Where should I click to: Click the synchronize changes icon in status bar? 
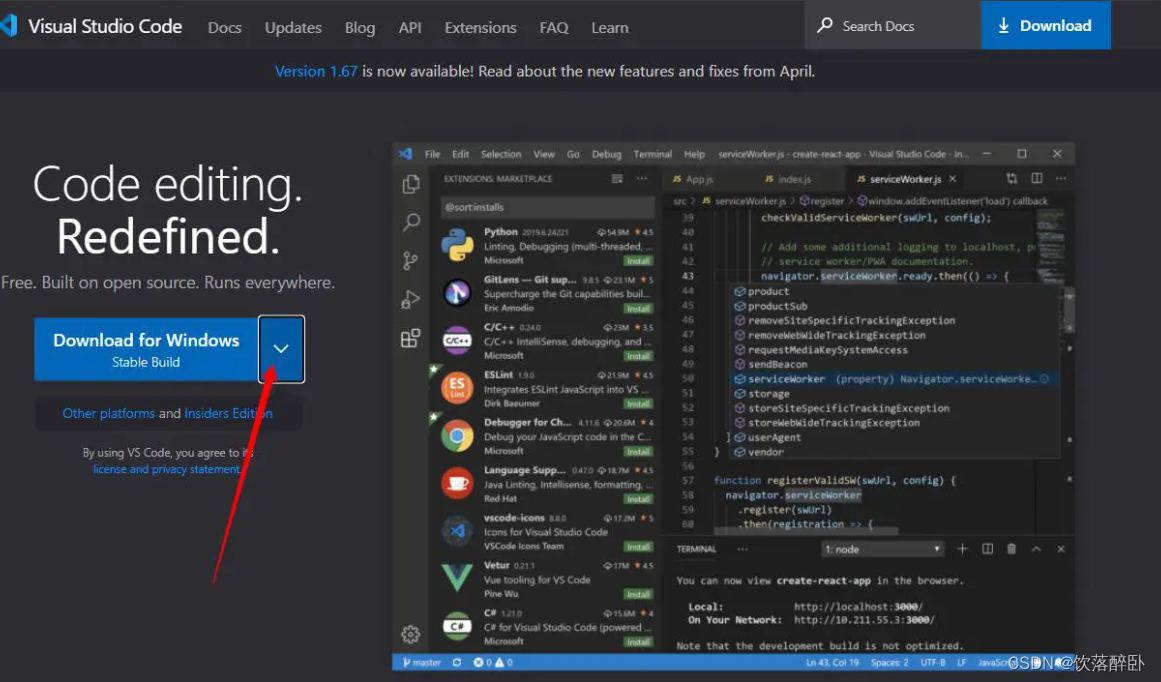pos(457,662)
